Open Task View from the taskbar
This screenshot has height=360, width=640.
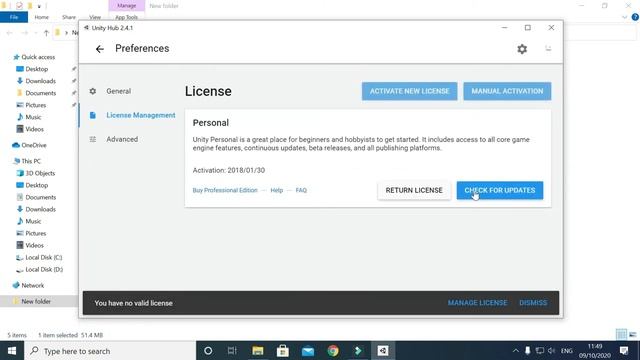click(232, 351)
